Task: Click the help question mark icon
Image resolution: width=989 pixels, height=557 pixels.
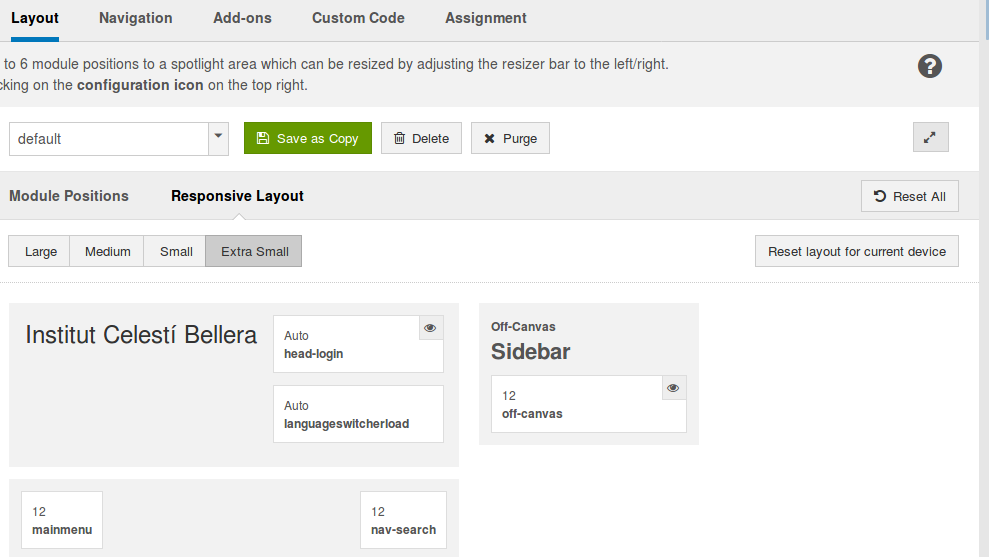Action: click(930, 67)
